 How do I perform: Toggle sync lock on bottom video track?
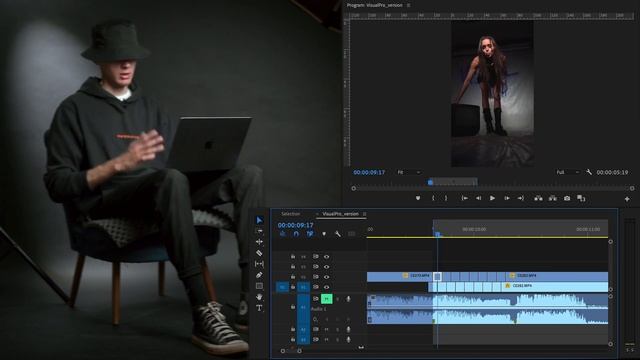click(x=316, y=287)
